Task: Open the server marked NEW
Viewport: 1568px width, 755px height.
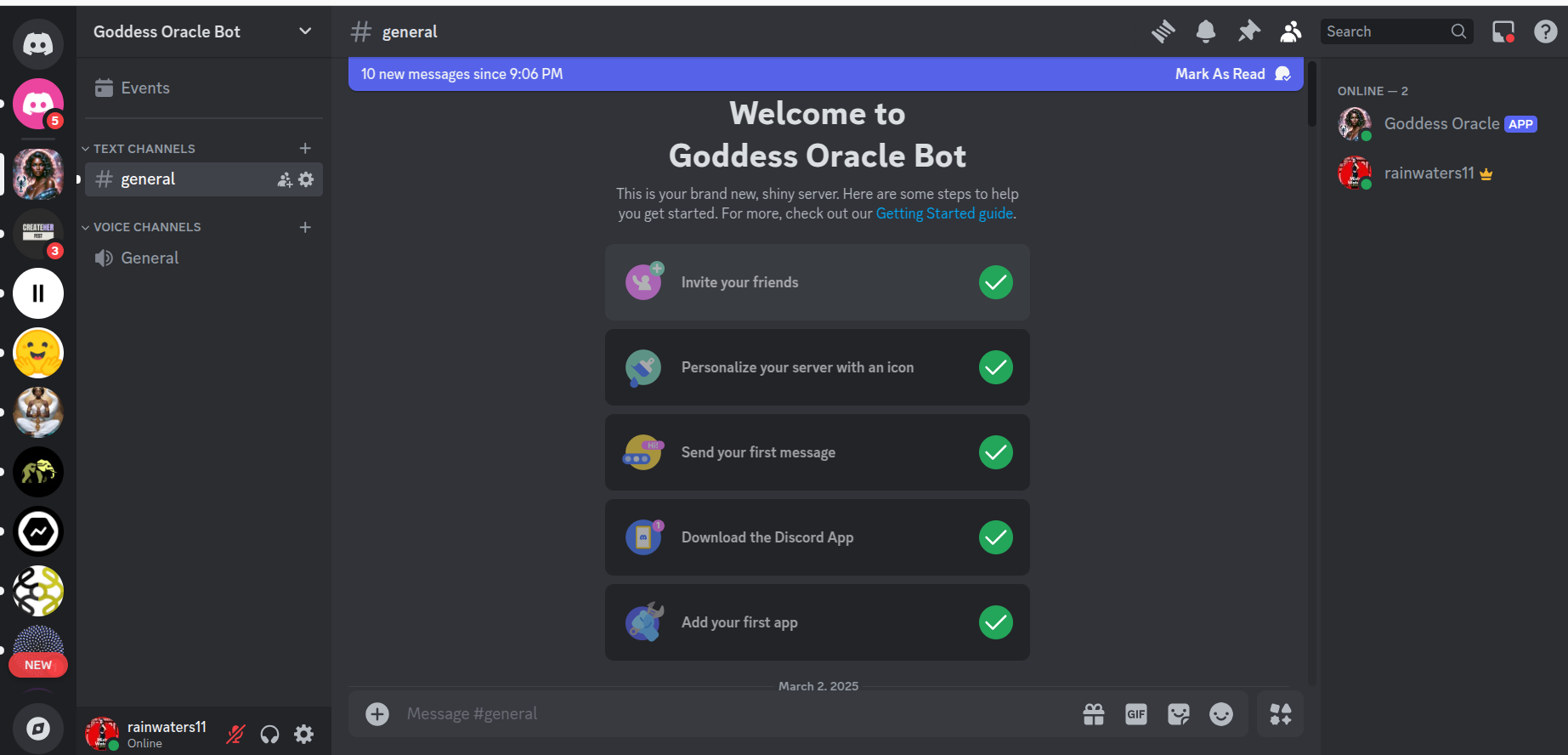Action: (x=38, y=651)
